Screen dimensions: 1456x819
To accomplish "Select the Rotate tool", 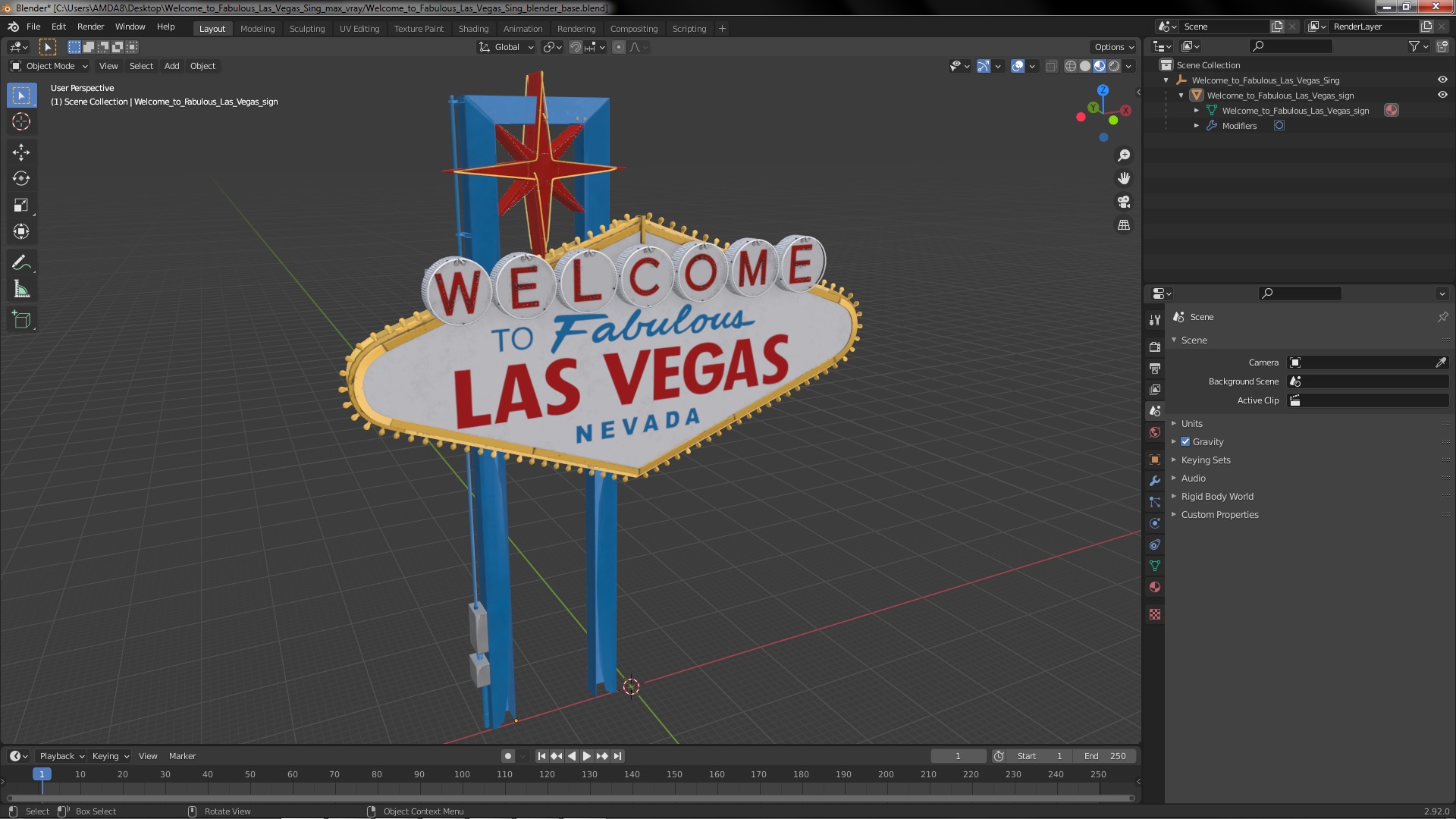I will (21, 179).
